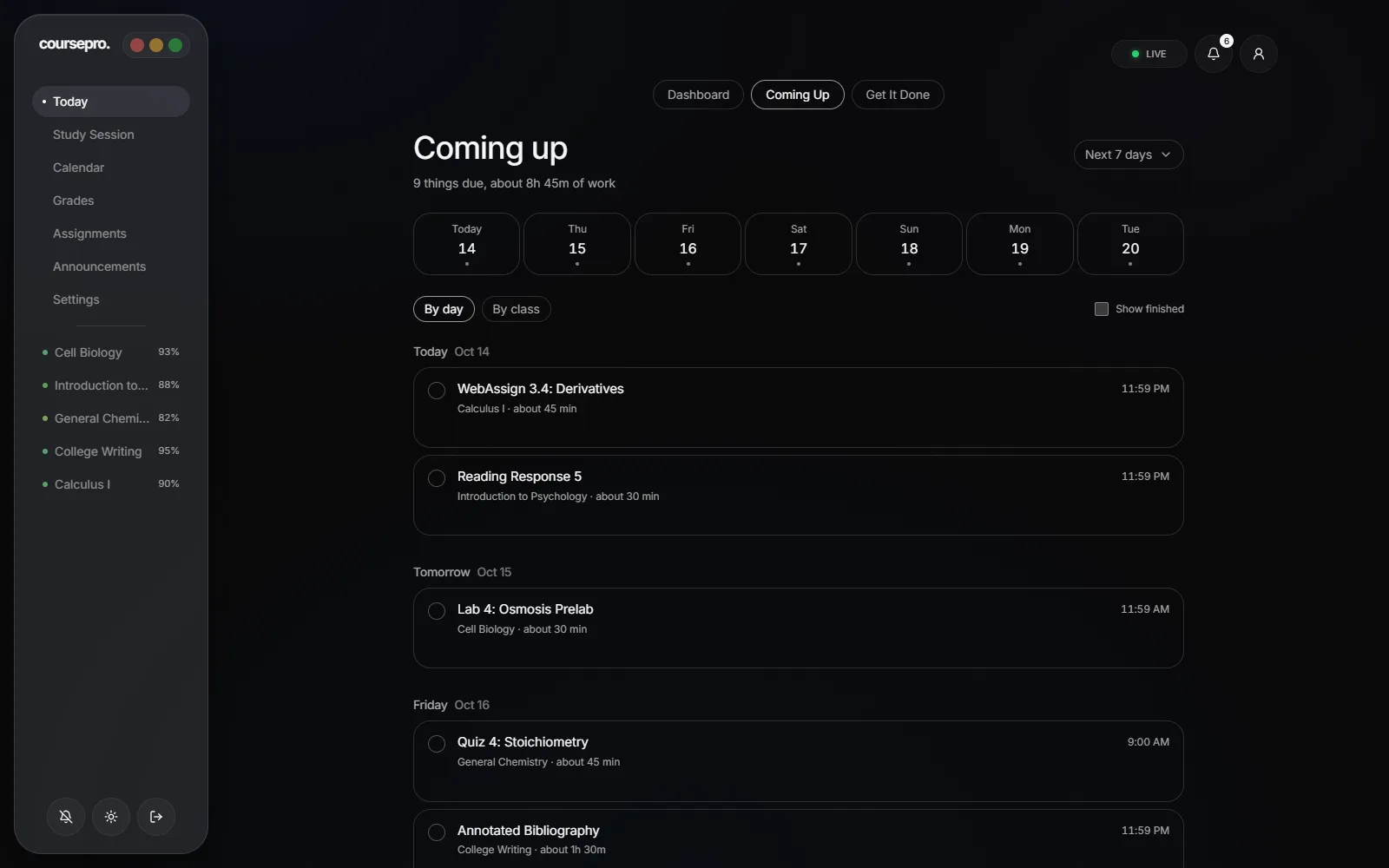1389x868 pixels.
Task: Open Study Session in the sidebar
Action: click(x=111, y=135)
